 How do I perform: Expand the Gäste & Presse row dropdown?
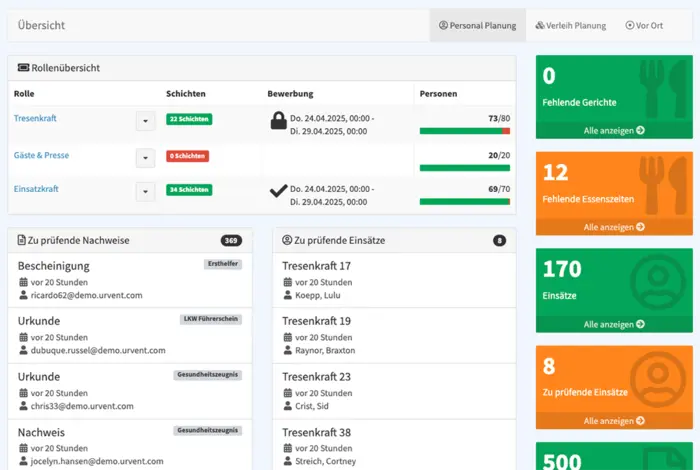[146, 158]
